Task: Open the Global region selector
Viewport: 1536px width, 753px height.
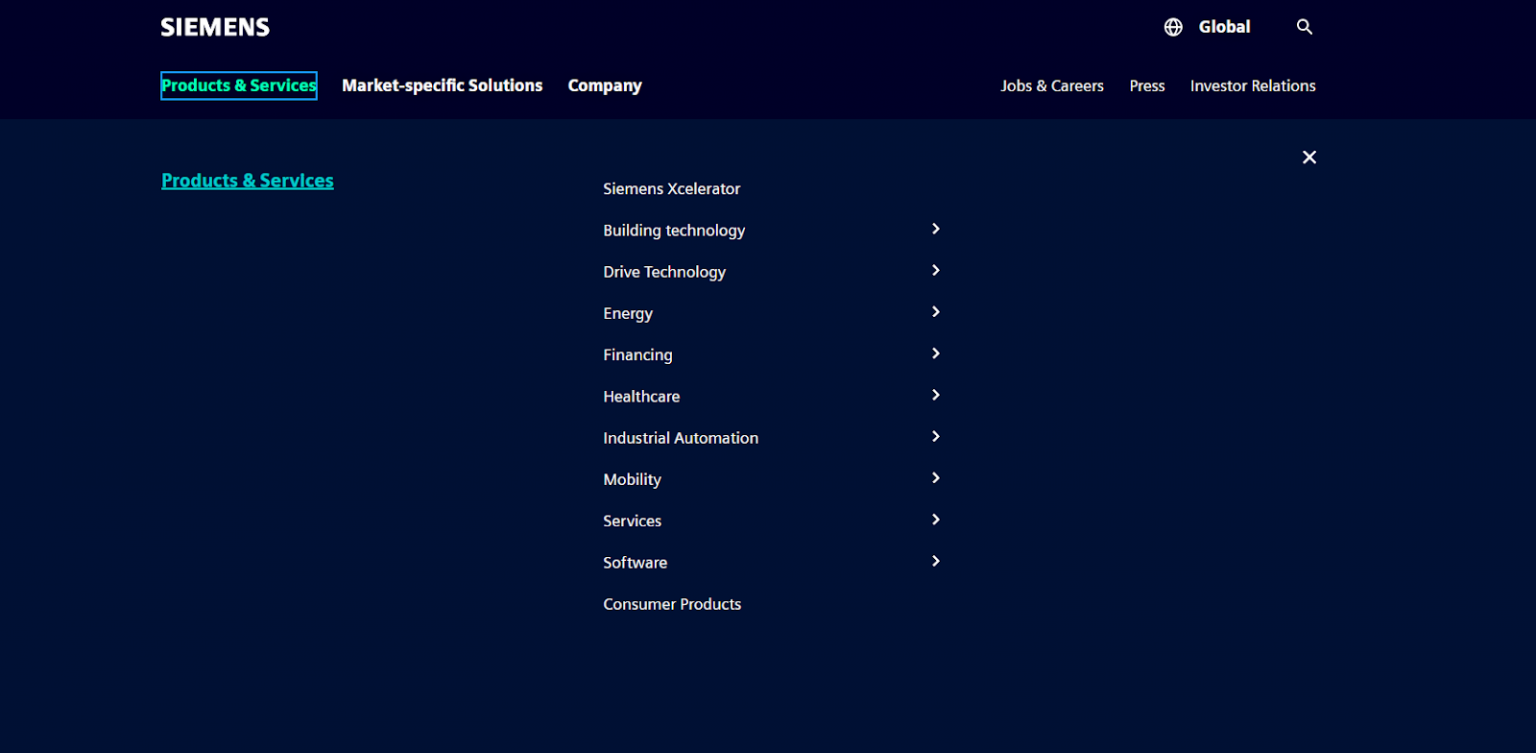Action: point(1224,27)
